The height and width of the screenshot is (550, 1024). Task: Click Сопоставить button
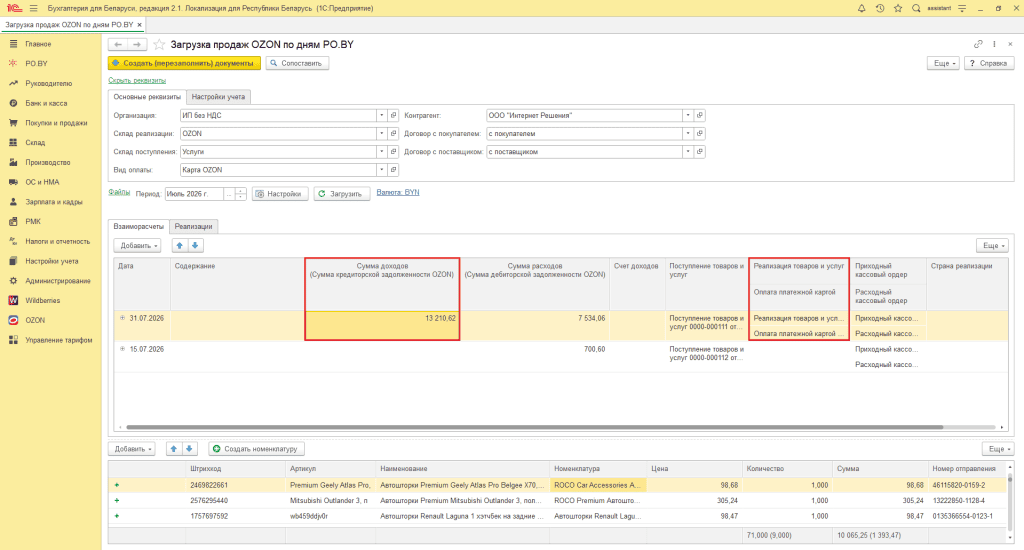pyautogui.click(x=297, y=63)
